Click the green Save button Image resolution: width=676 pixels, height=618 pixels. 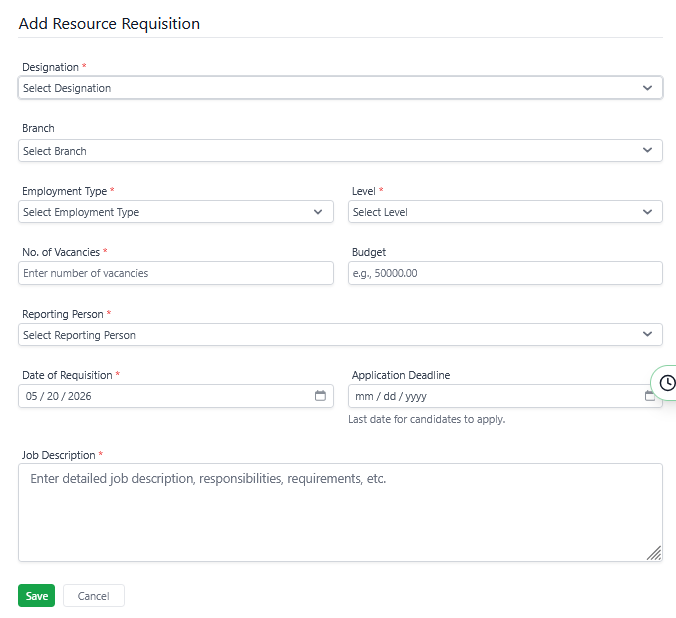click(x=37, y=596)
